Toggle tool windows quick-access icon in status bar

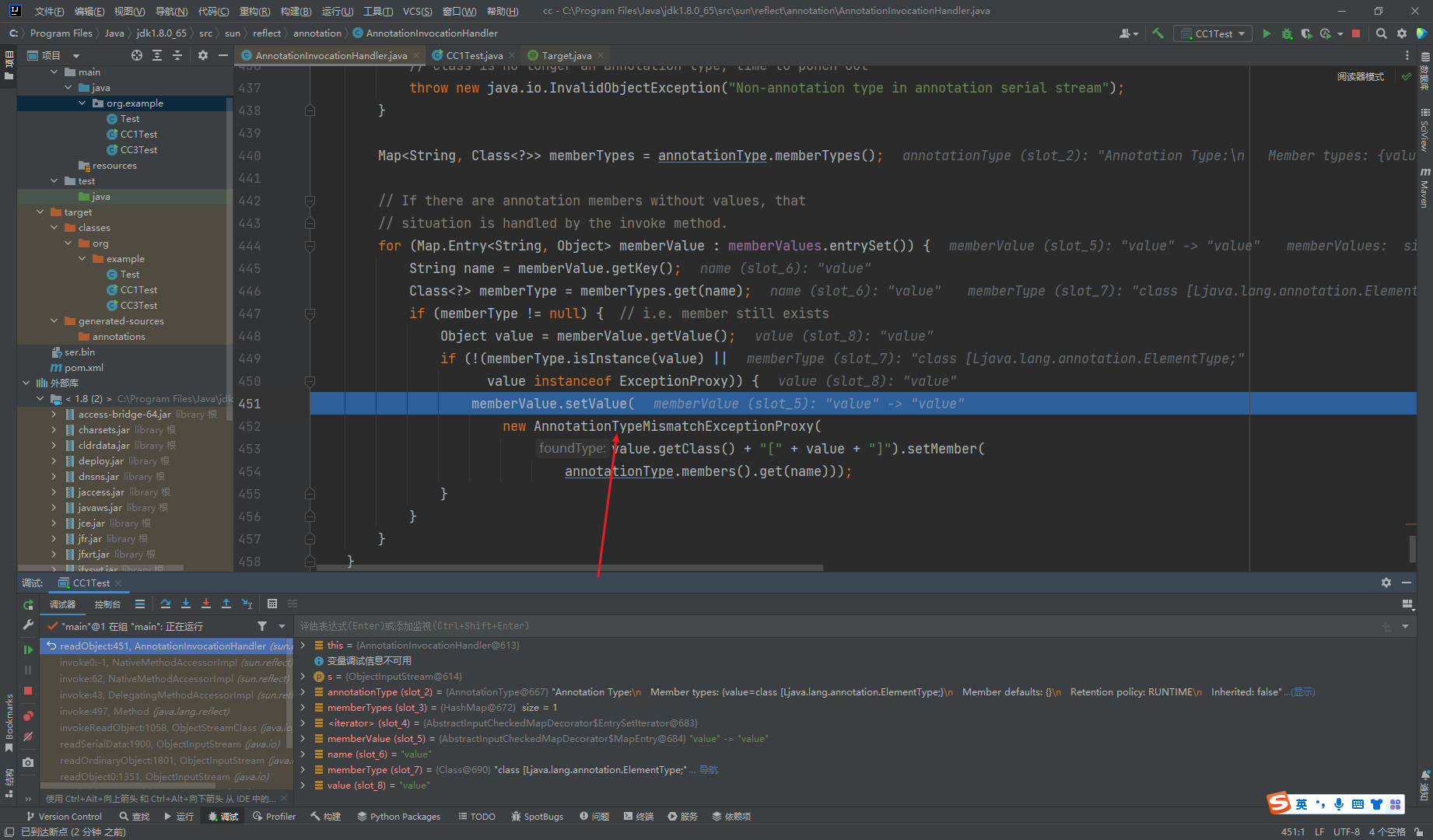coord(9,831)
